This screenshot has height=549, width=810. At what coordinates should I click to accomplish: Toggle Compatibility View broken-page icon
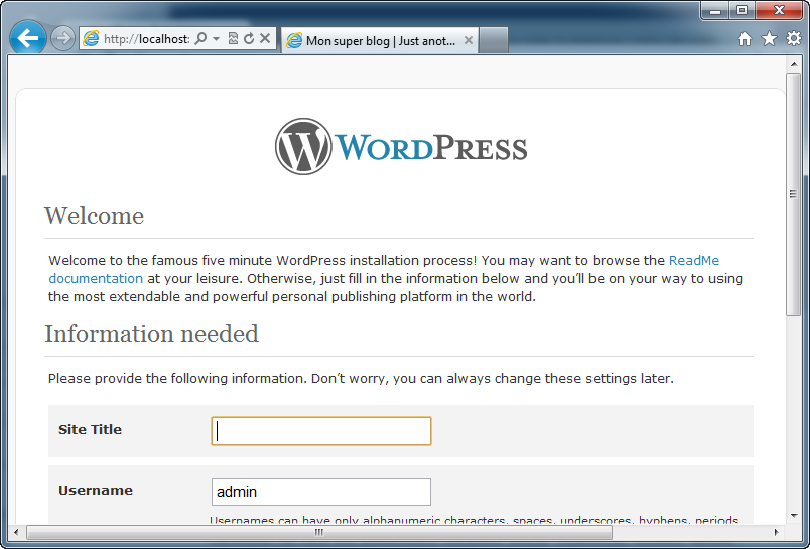(233, 38)
